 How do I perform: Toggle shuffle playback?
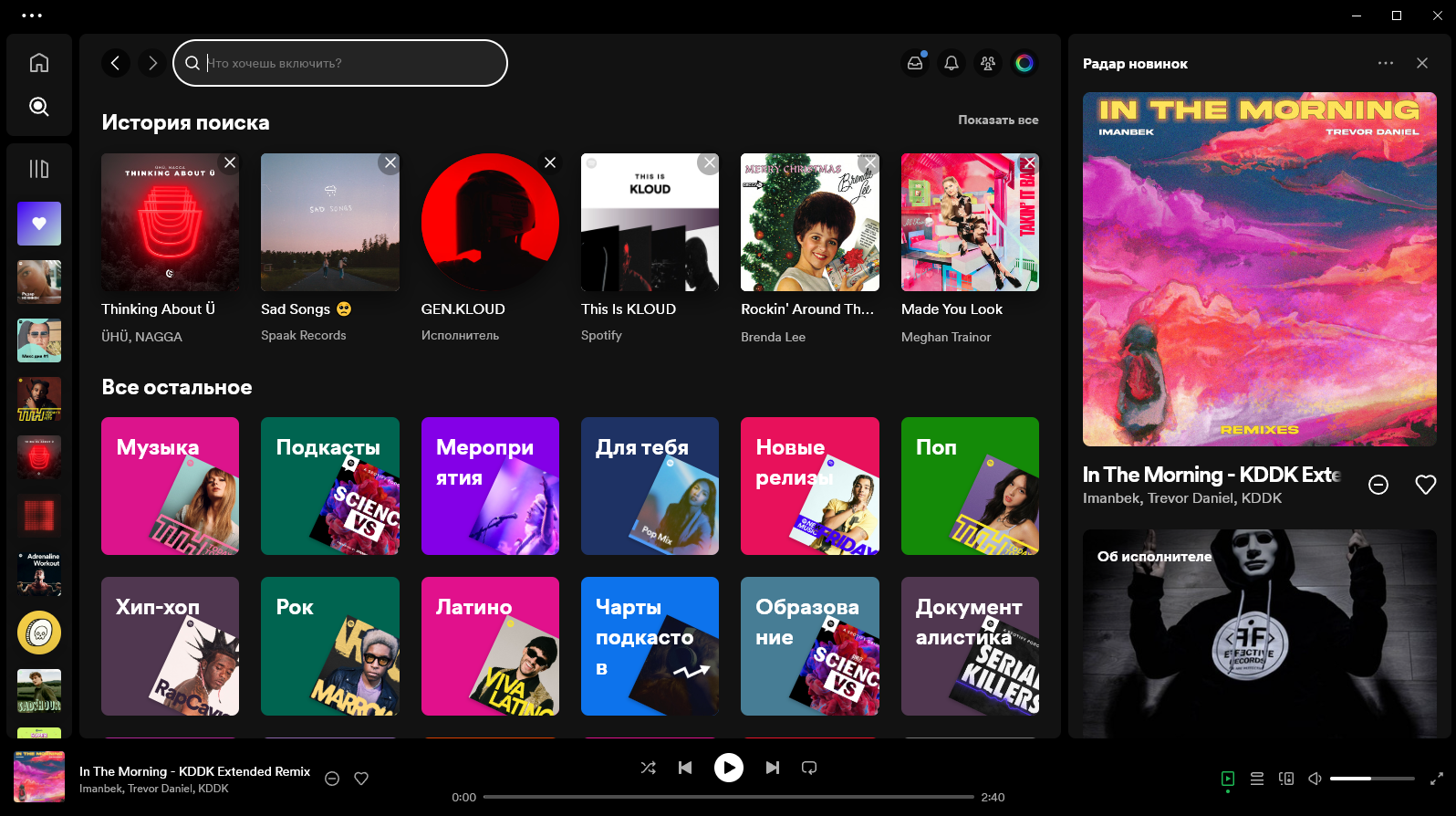(x=649, y=768)
